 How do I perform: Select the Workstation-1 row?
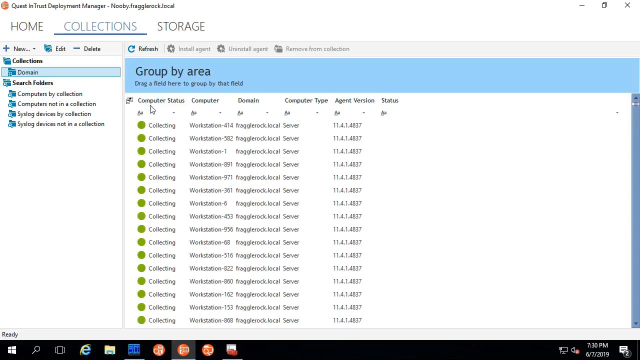tap(378, 151)
